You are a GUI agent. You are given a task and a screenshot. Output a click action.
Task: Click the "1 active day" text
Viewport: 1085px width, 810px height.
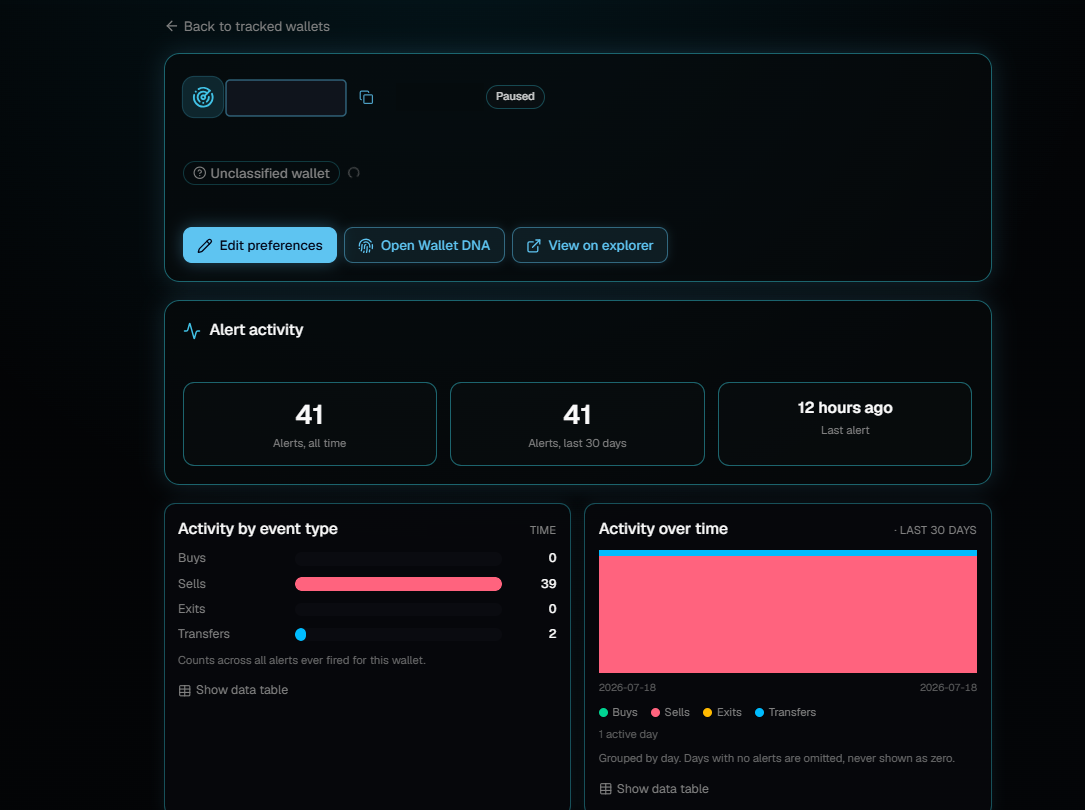(628, 735)
